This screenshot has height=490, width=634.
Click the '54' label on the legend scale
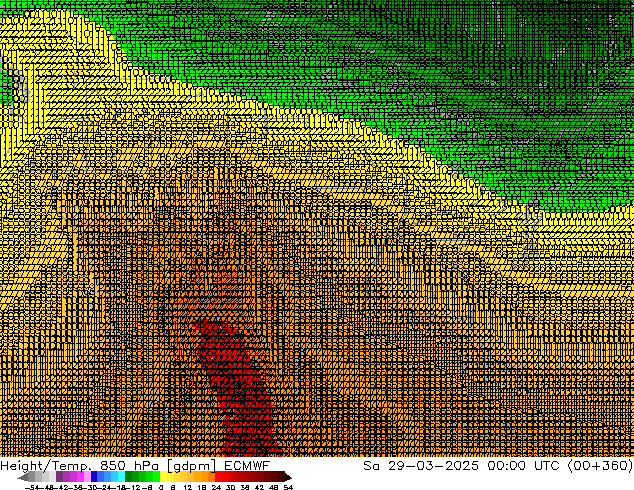(288, 487)
